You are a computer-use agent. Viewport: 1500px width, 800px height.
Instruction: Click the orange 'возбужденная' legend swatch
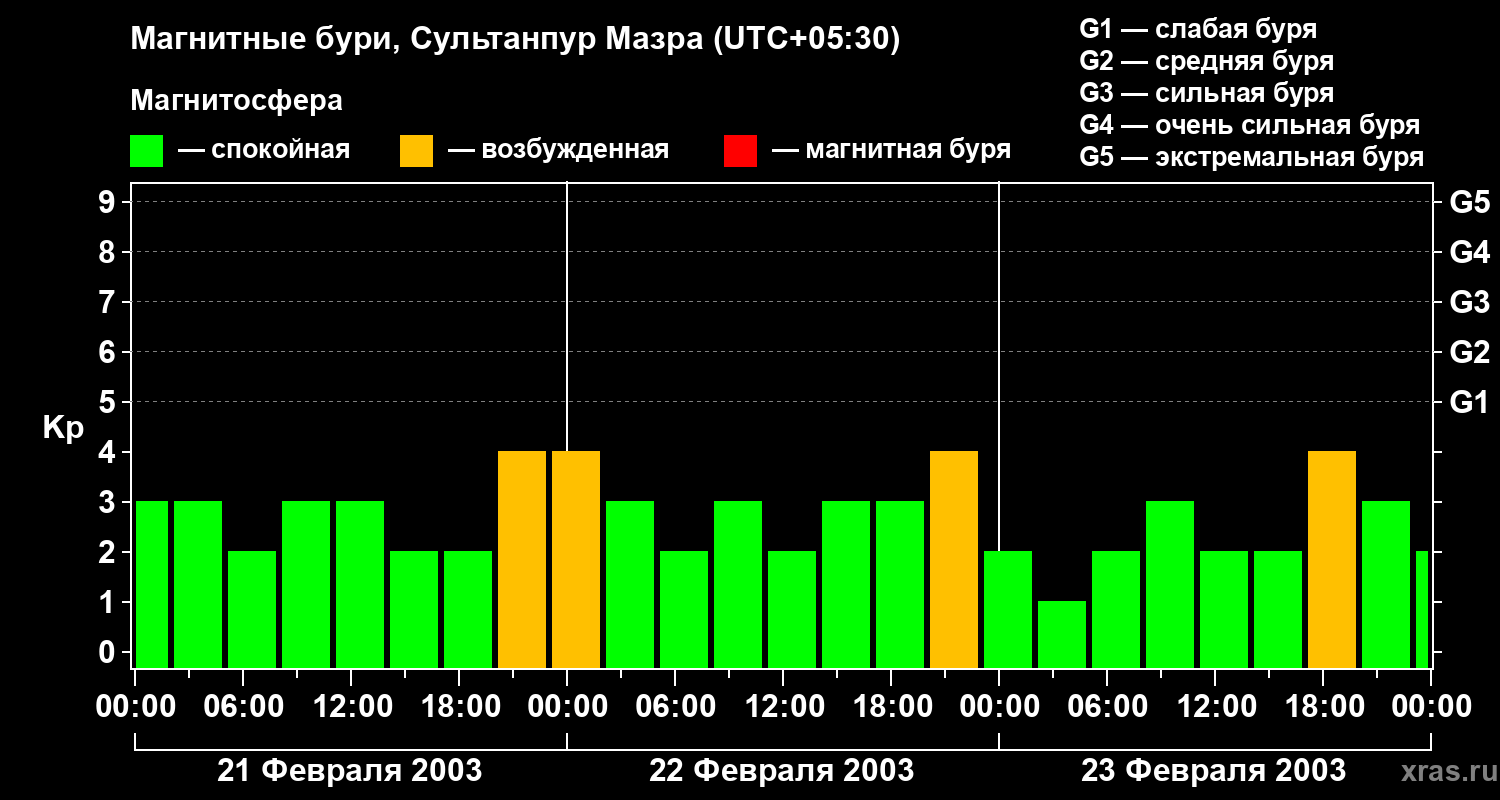click(x=416, y=151)
